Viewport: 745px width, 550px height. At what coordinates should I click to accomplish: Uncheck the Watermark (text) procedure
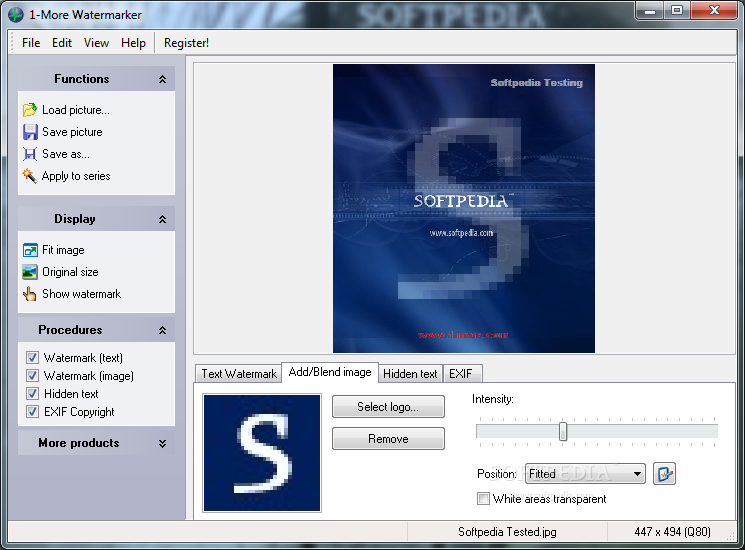pyautogui.click(x=32, y=357)
